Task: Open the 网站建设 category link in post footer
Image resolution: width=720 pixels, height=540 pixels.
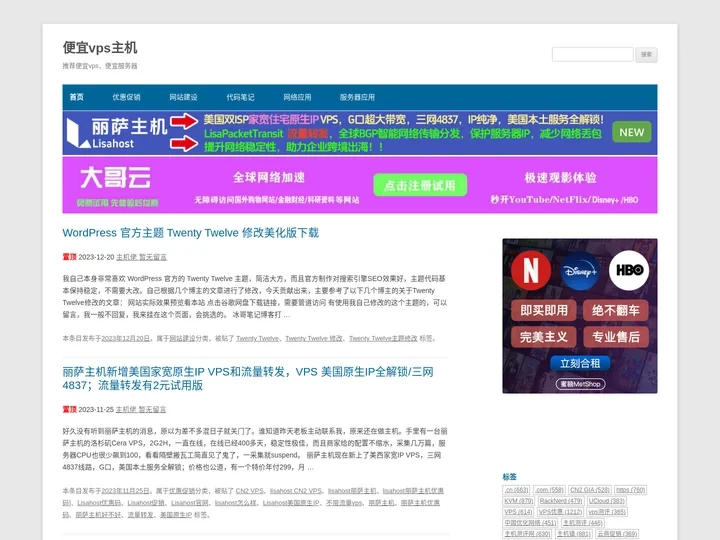Action: point(183,338)
